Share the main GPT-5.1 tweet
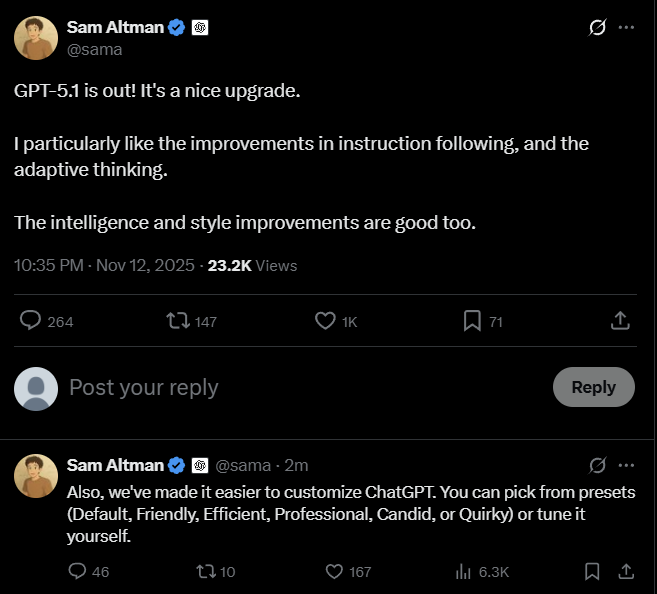 619,321
